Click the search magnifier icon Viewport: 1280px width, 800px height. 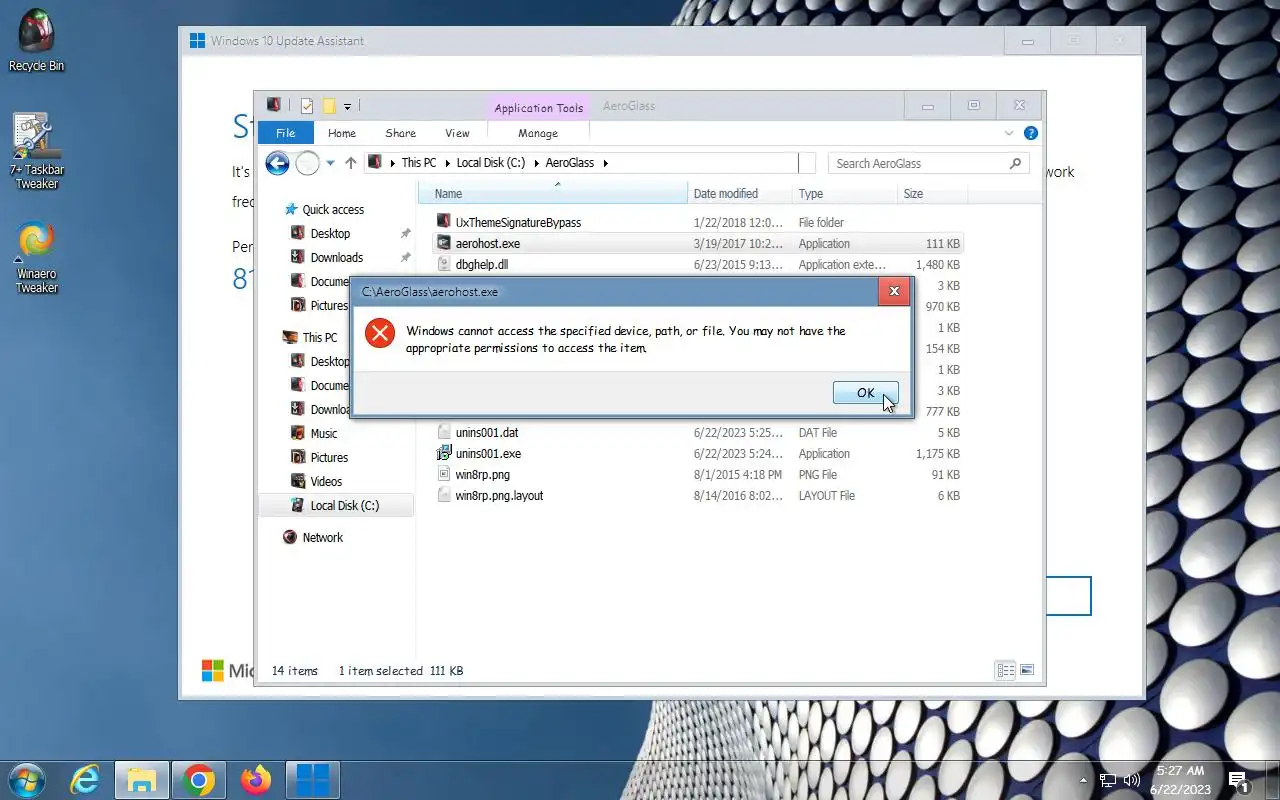pyautogui.click(x=1015, y=163)
